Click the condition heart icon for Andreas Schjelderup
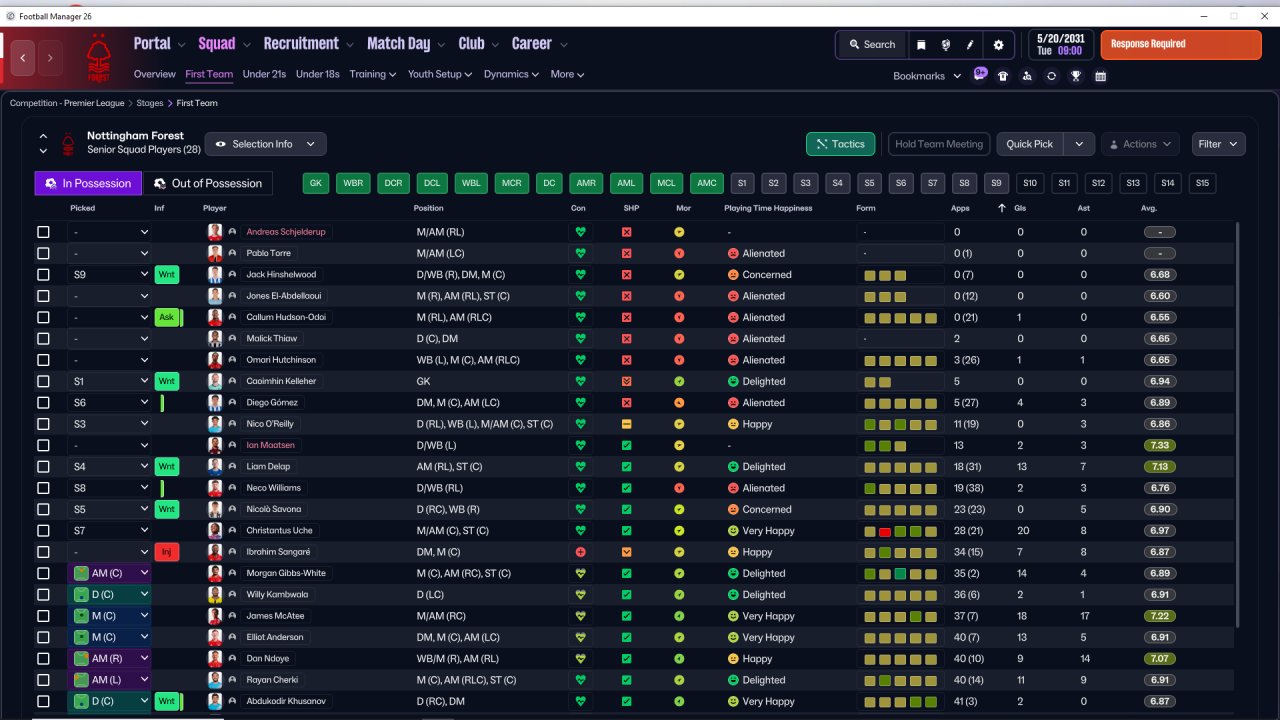The height and width of the screenshot is (720, 1280). (x=579, y=232)
